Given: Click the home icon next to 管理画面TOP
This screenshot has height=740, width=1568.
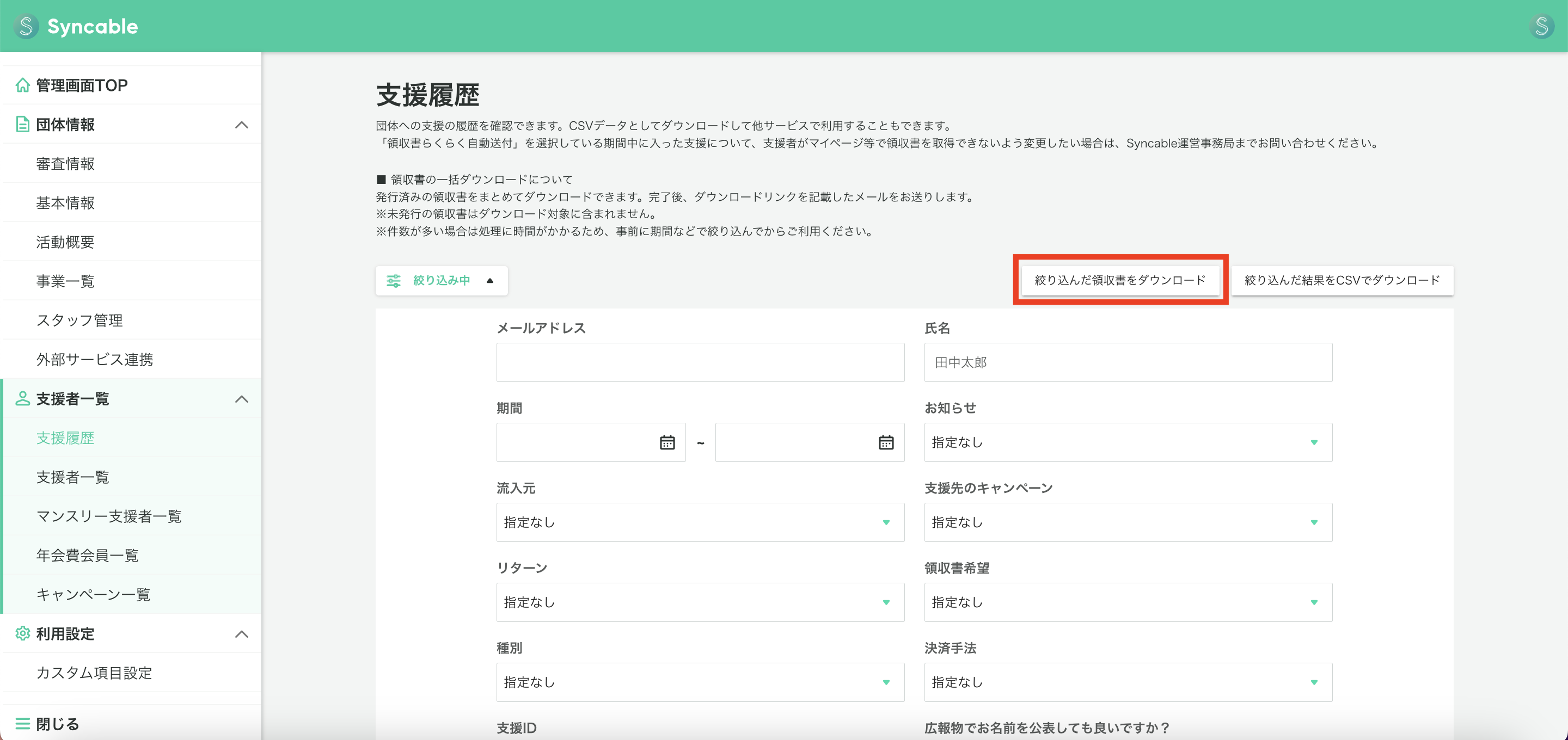Looking at the screenshot, I should (22, 84).
